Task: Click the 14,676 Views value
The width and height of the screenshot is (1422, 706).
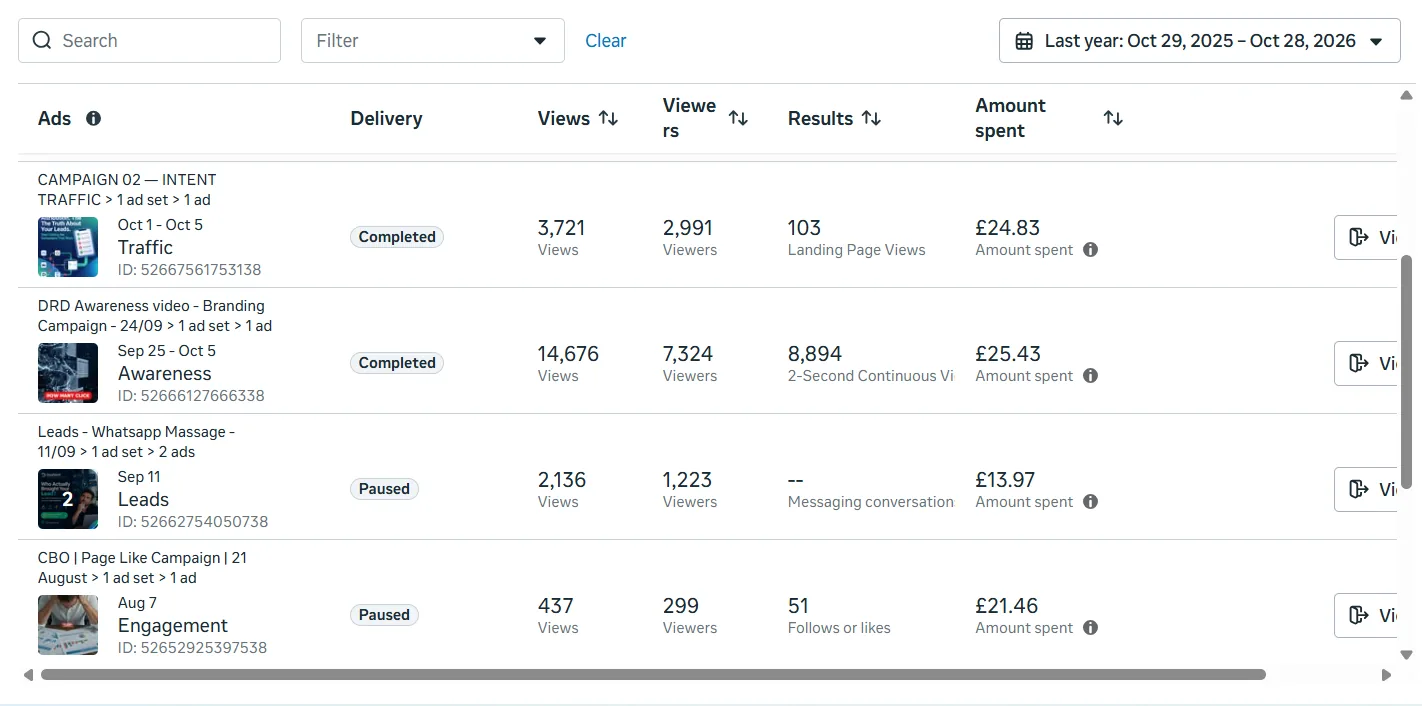Action: click(x=569, y=354)
